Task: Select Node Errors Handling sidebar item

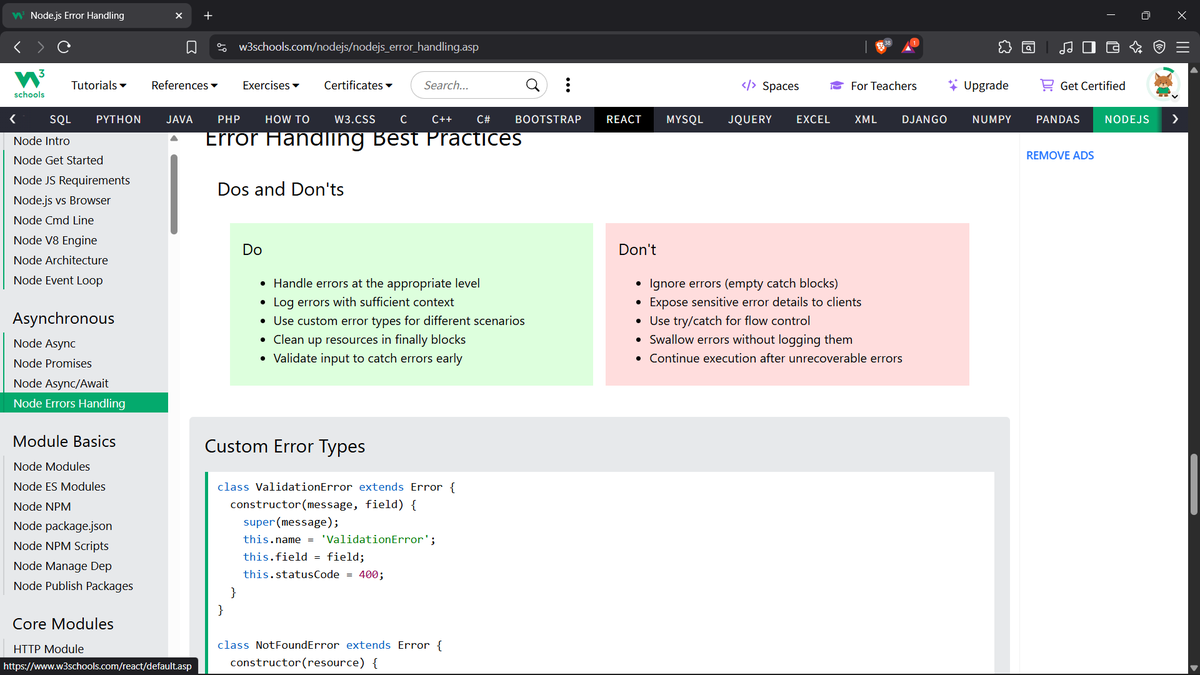Action: [84, 403]
